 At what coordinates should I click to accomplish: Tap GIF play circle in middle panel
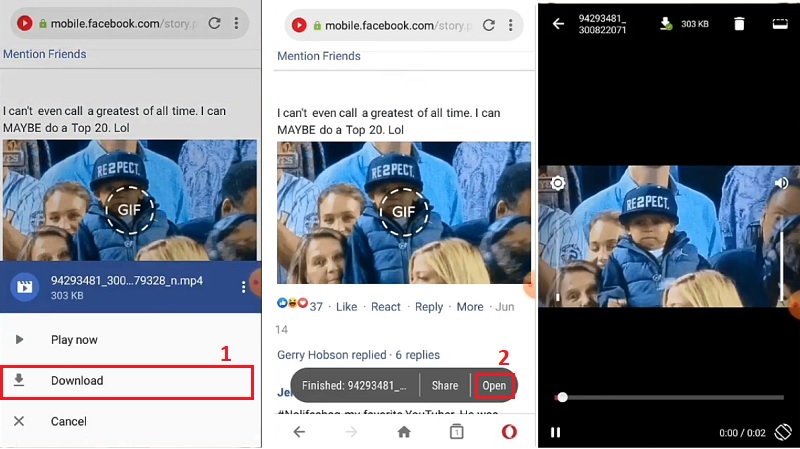click(404, 212)
